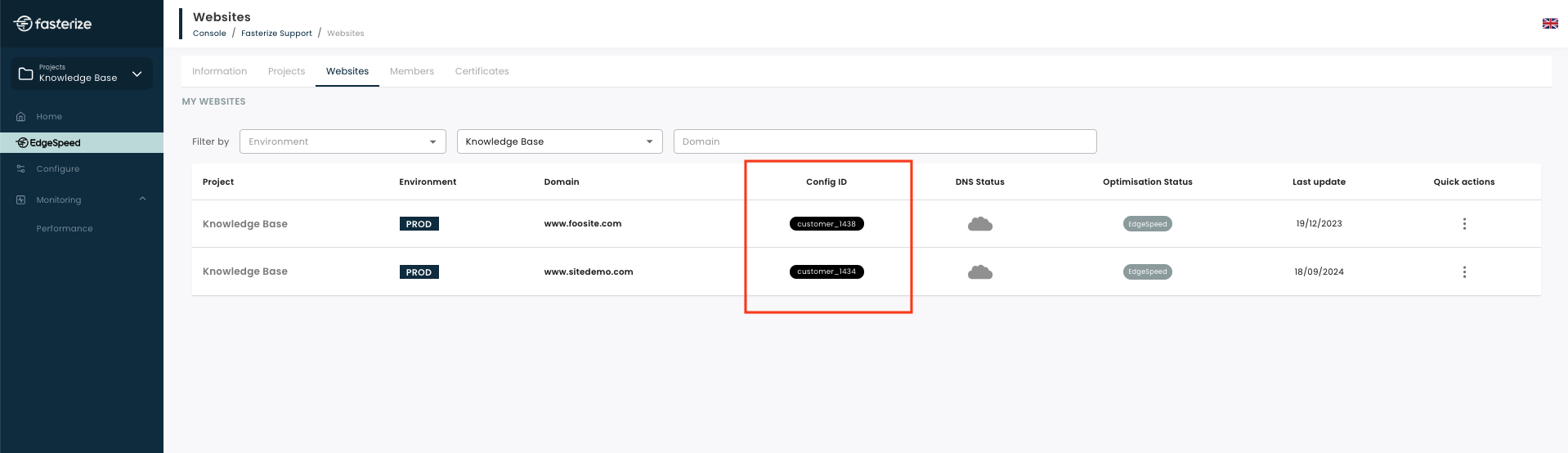Select the Websites tab
The width and height of the screenshot is (1568, 453).
pyautogui.click(x=347, y=71)
